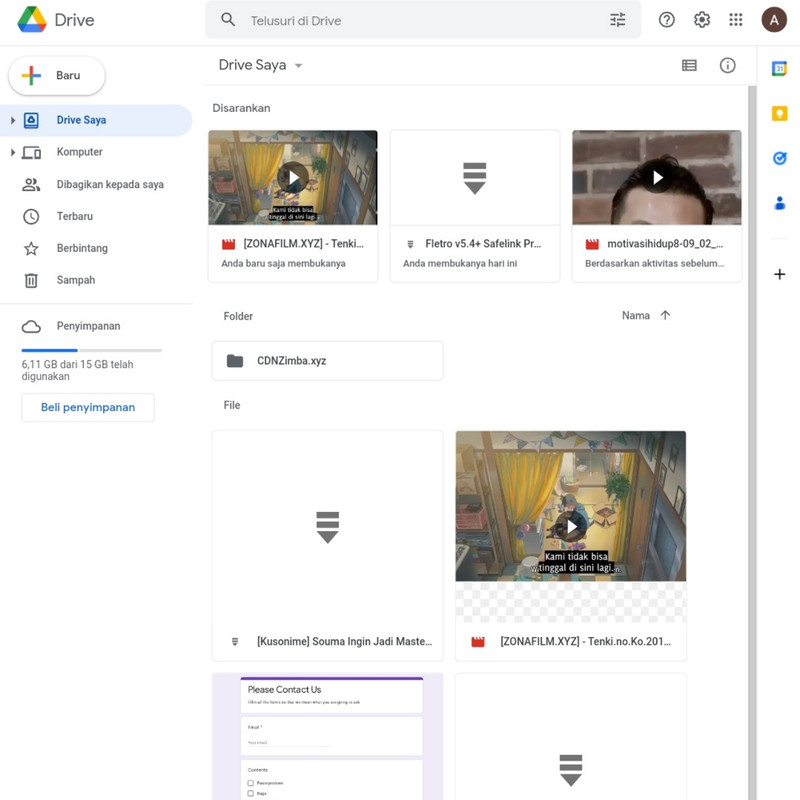Open Google Calendar in the side panel
This screenshot has height=800, width=800.
point(779,68)
